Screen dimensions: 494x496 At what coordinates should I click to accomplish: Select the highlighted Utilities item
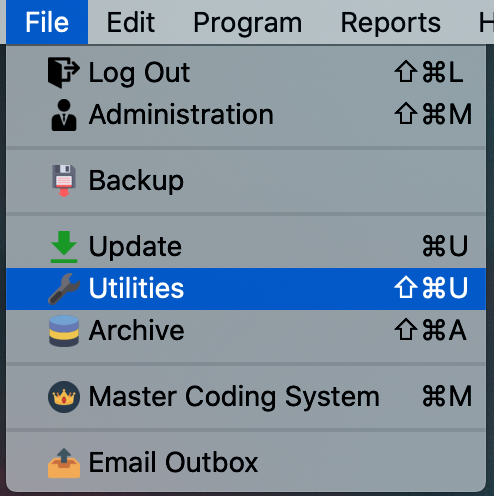[x=246, y=289]
